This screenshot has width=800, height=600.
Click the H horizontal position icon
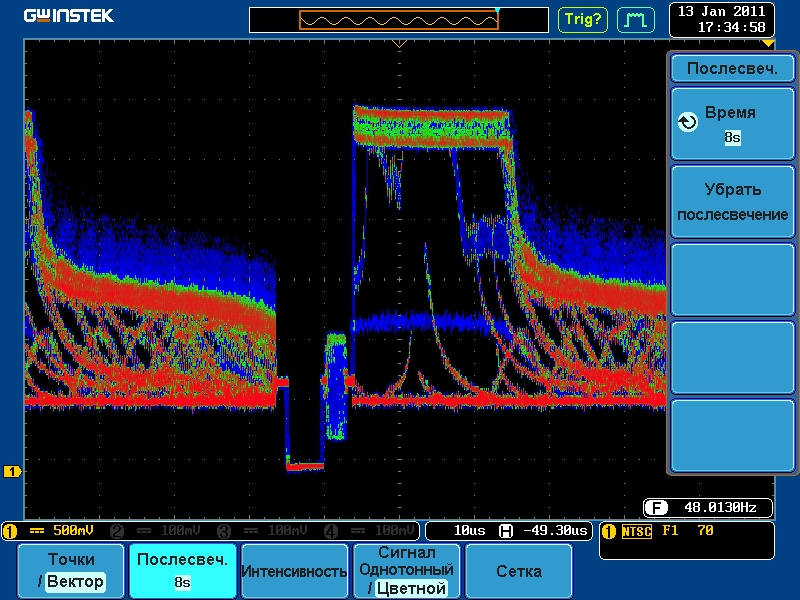tap(505, 530)
